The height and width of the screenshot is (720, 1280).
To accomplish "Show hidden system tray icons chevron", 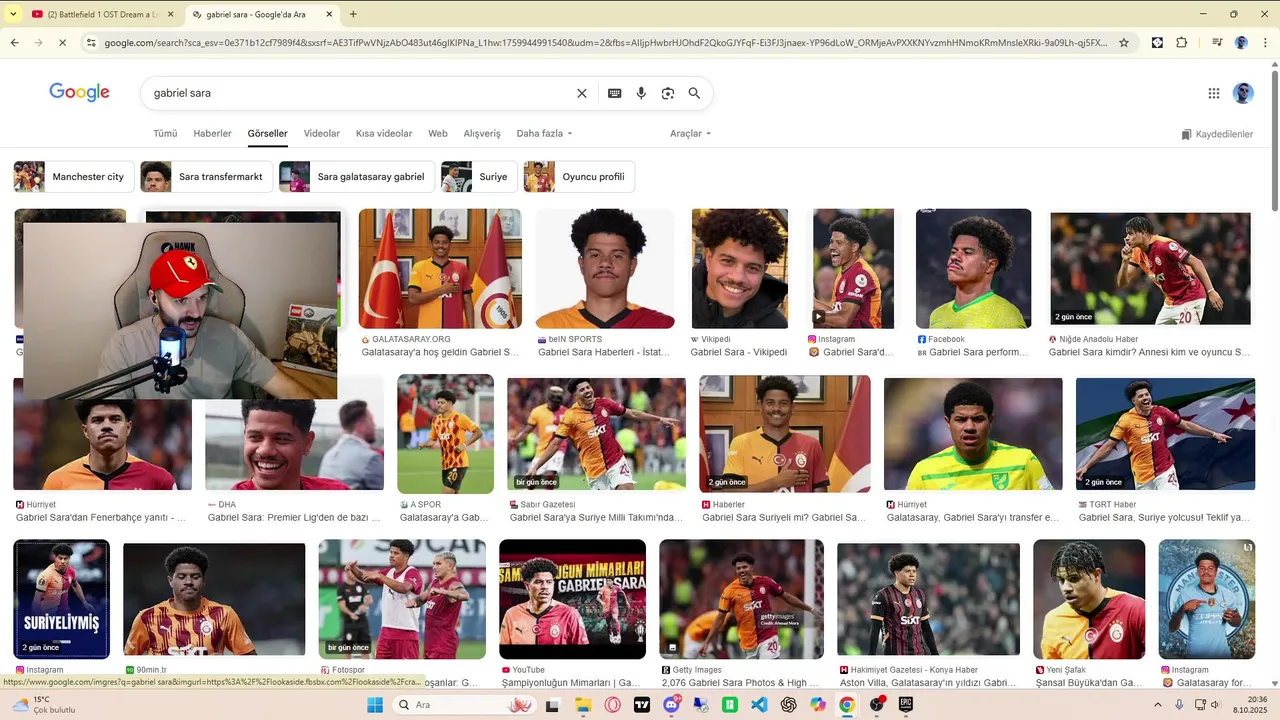I will [x=1158, y=705].
